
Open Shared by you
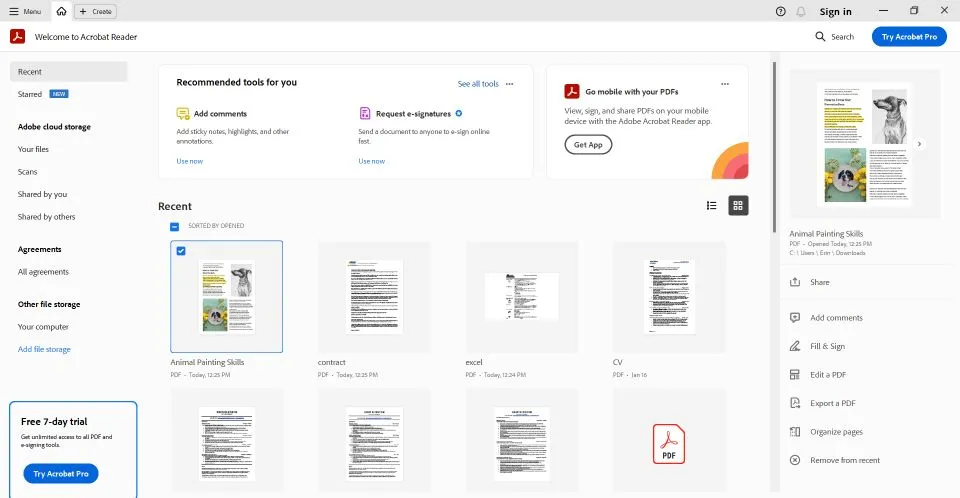coord(42,194)
